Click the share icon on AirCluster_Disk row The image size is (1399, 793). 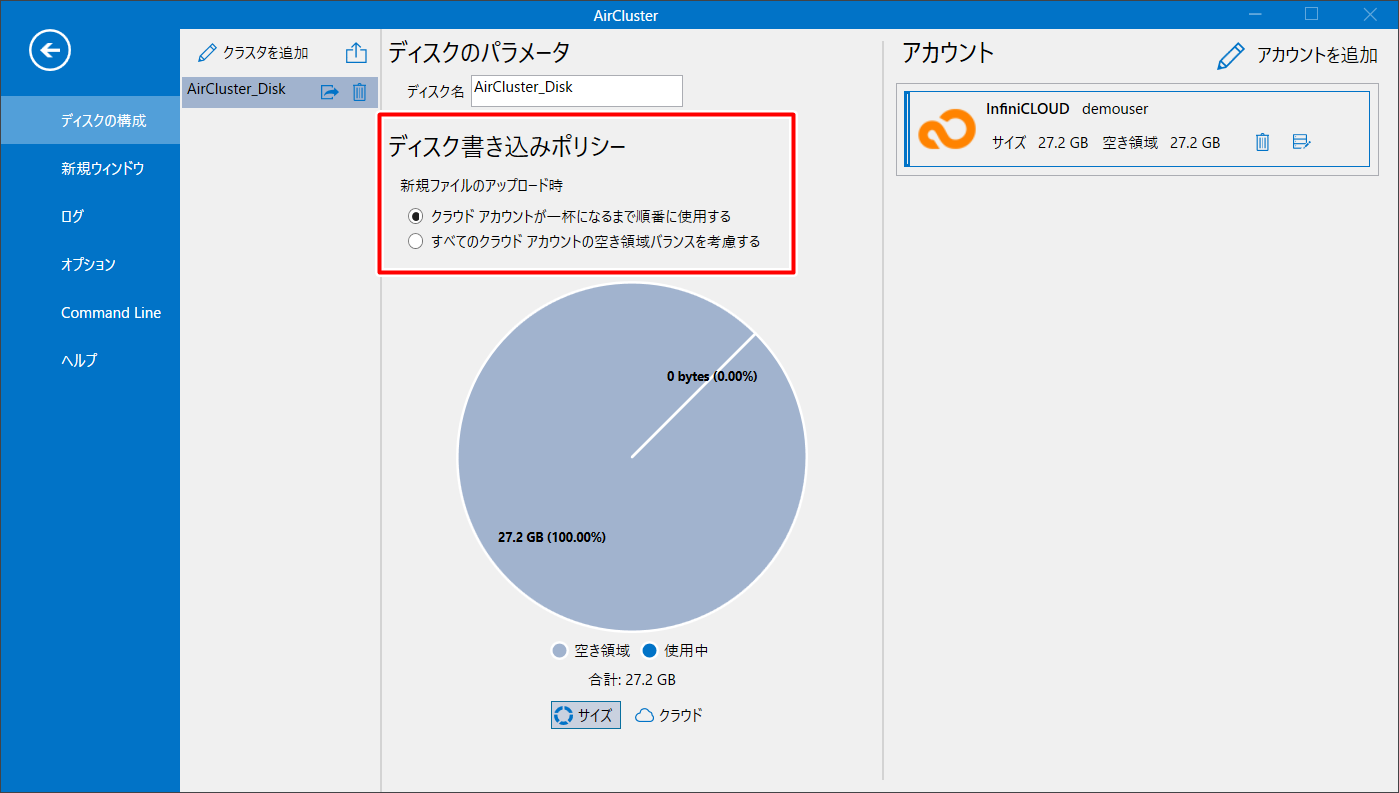click(x=329, y=92)
